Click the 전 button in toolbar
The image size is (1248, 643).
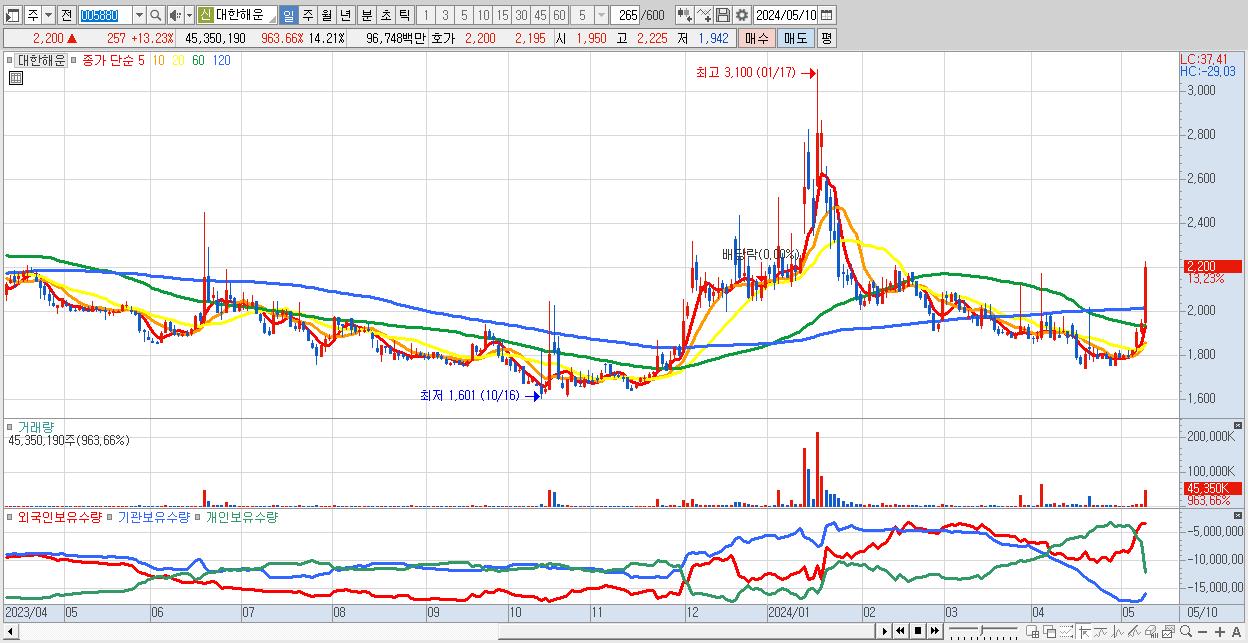point(66,15)
